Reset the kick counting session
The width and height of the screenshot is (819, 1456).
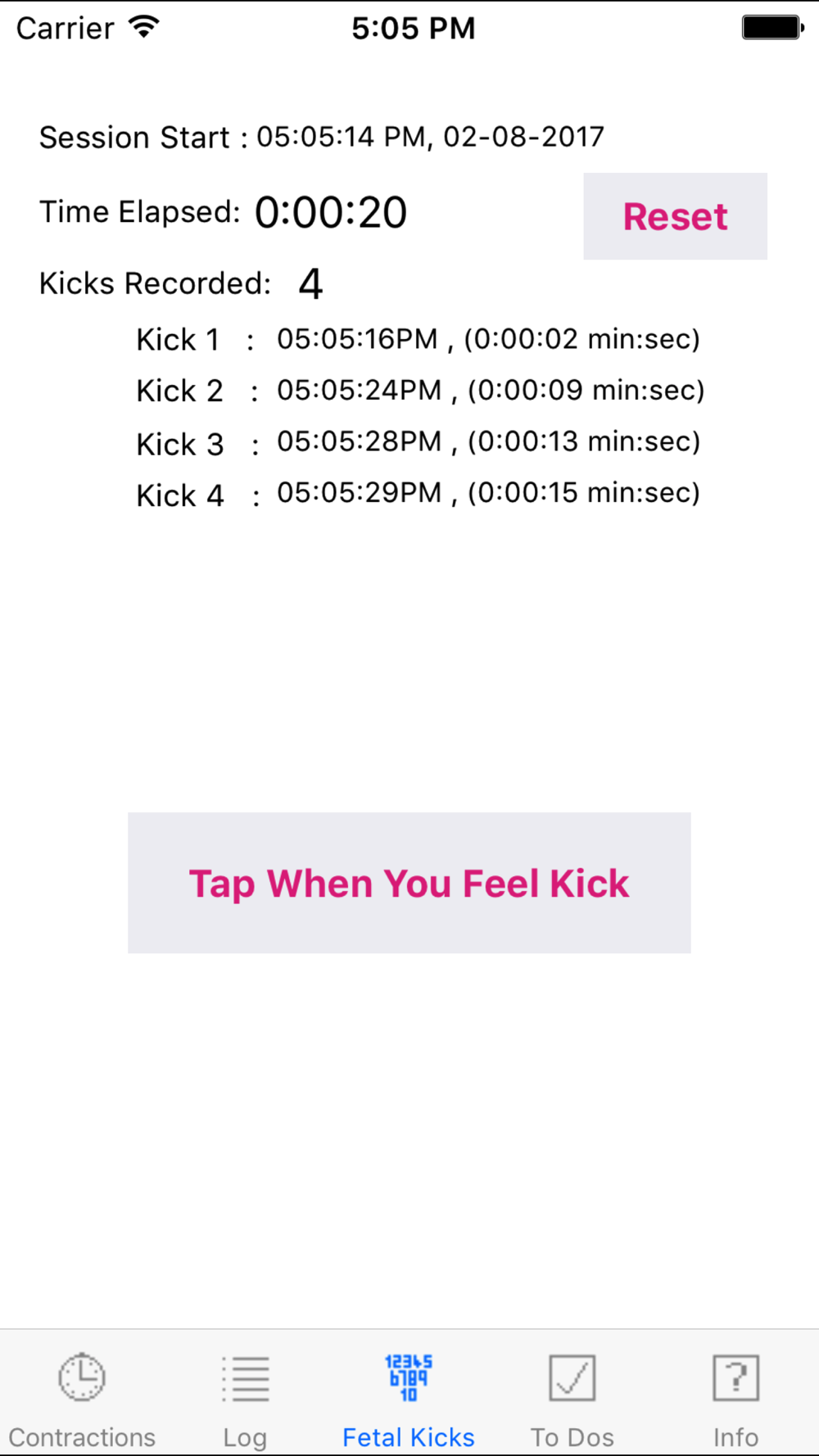676,216
